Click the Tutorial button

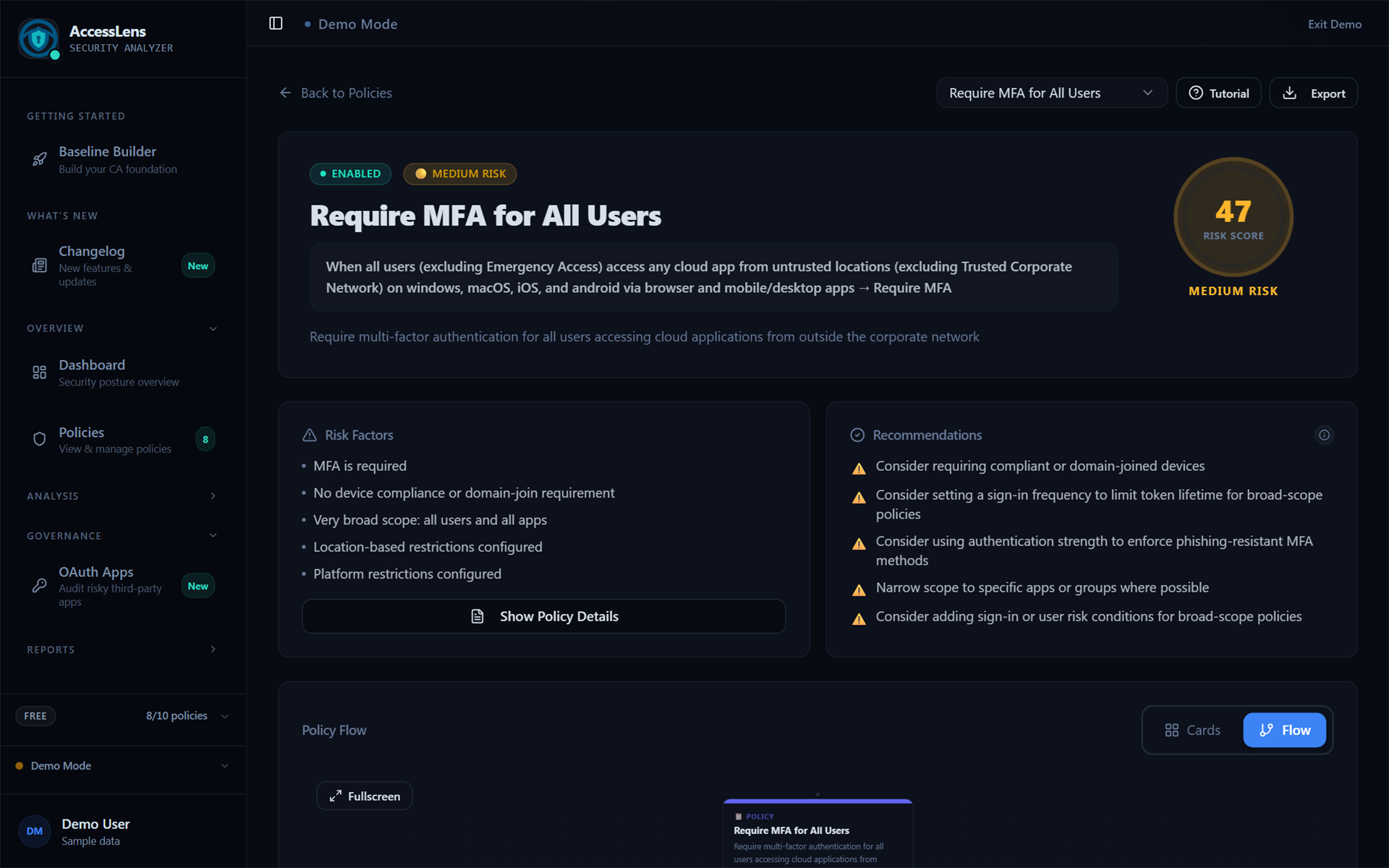click(1218, 93)
